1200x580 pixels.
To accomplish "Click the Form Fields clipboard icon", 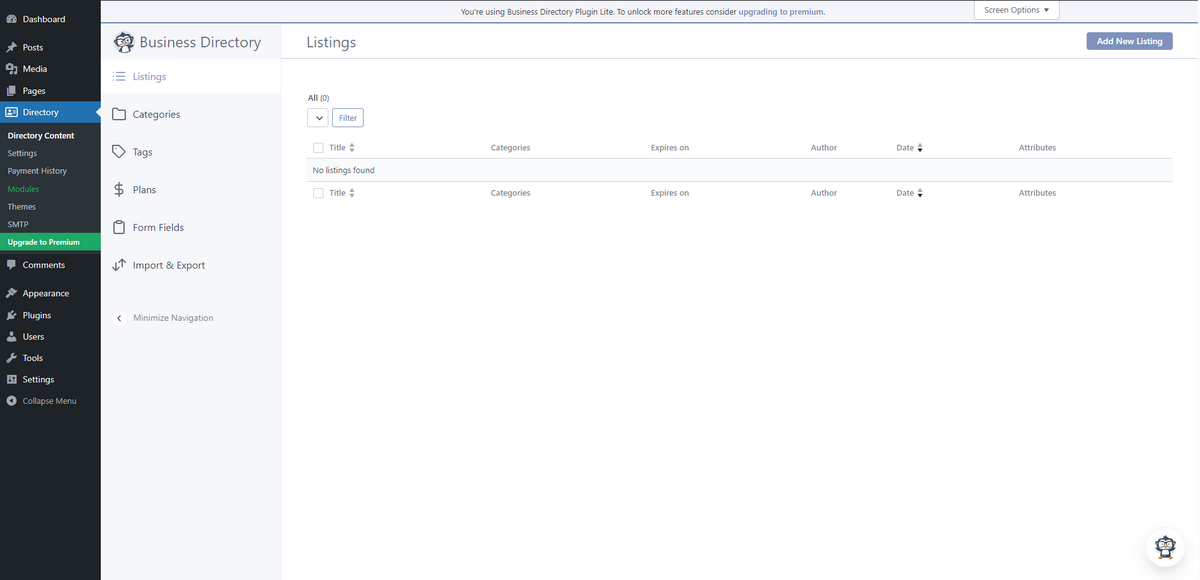I will click(119, 227).
